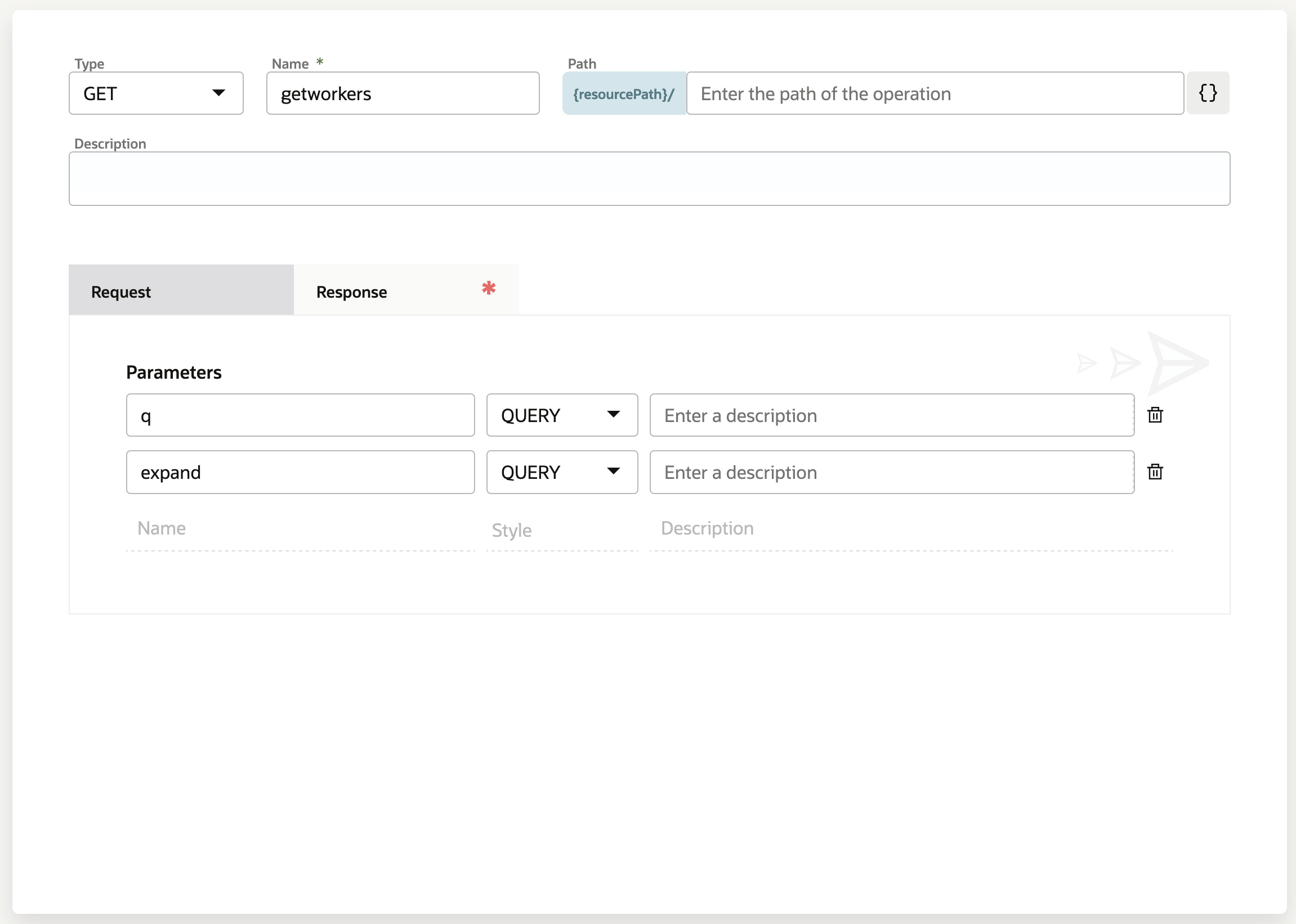The width and height of the screenshot is (1296, 924).
Task: Open the Style dropdown for the expand parameter
Action: [x=561, y=472]
